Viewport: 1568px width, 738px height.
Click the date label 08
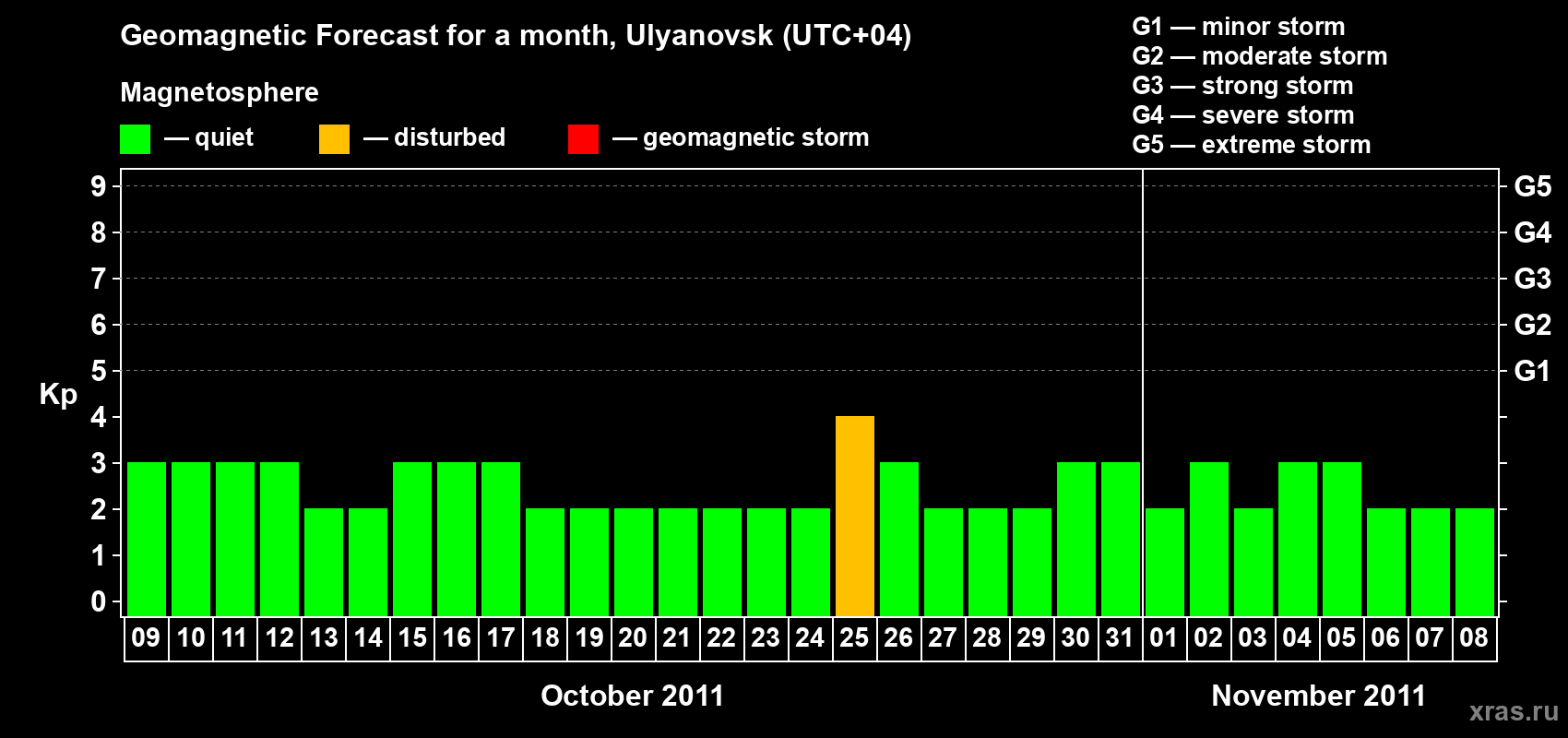point(1474,637)
